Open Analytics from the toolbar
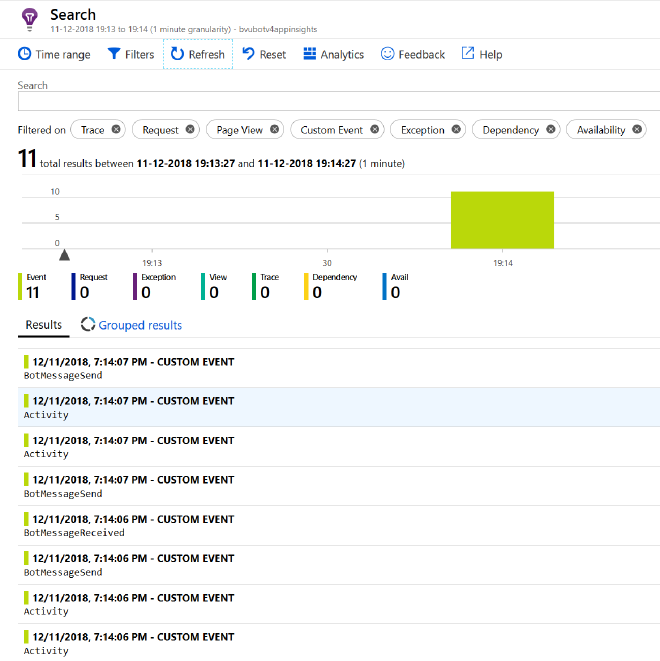Viewport: 660px width, 661px height. point(334,54)
